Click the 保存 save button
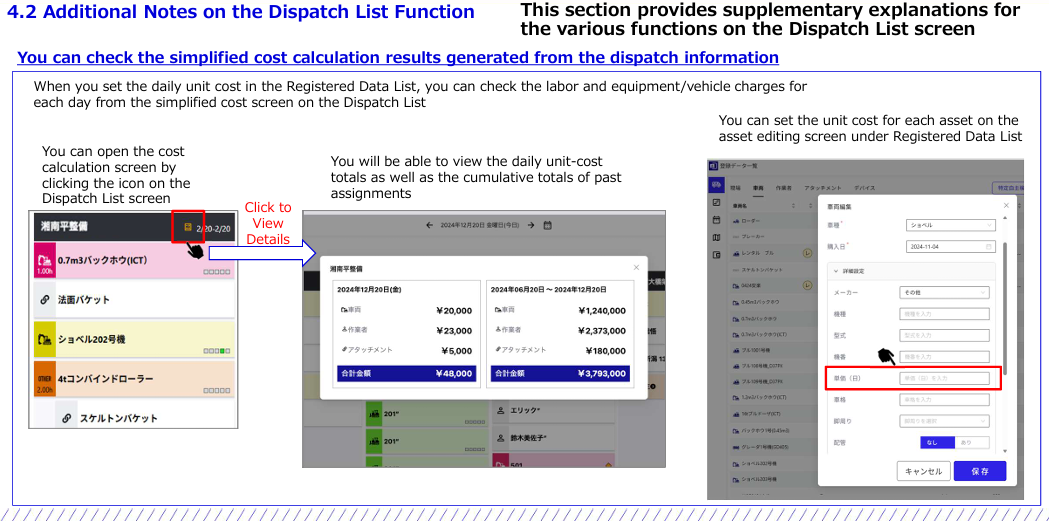The height and width of the screenshot is (521, 1049). coord(980,471)
